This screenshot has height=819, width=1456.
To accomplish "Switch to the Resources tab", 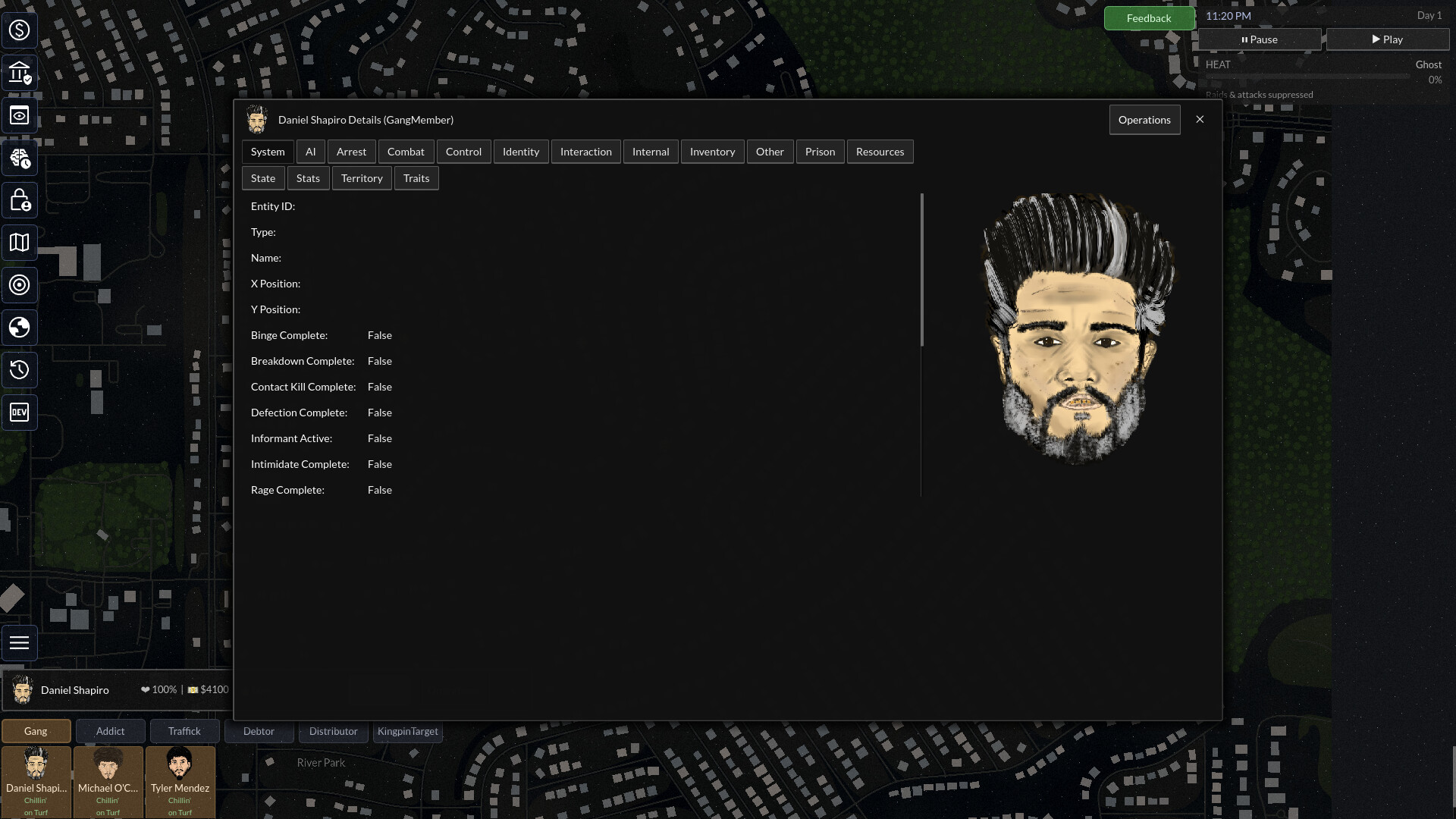I will (880, 152).
